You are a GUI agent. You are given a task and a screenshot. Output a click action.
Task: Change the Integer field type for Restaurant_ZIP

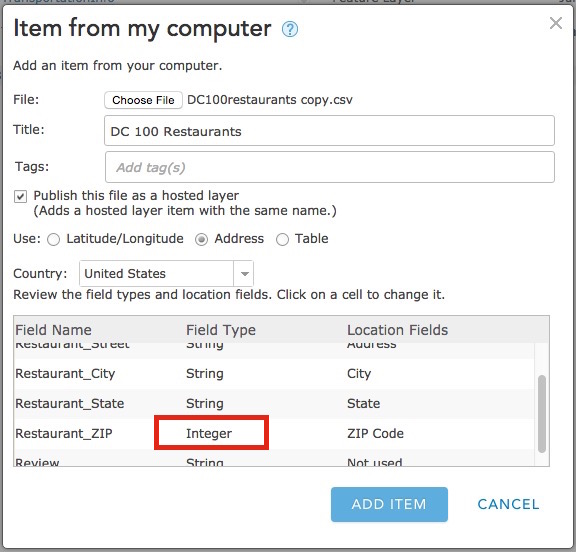coord(209,433)
